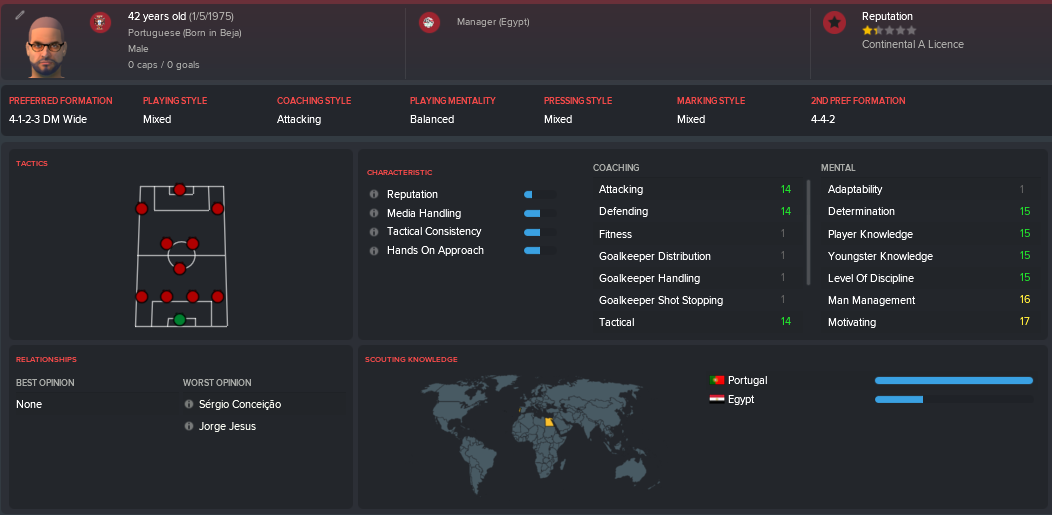Click the Egypt scouting country name
The height and width of the screenshot is (515, 1052).
click(741, 399)
